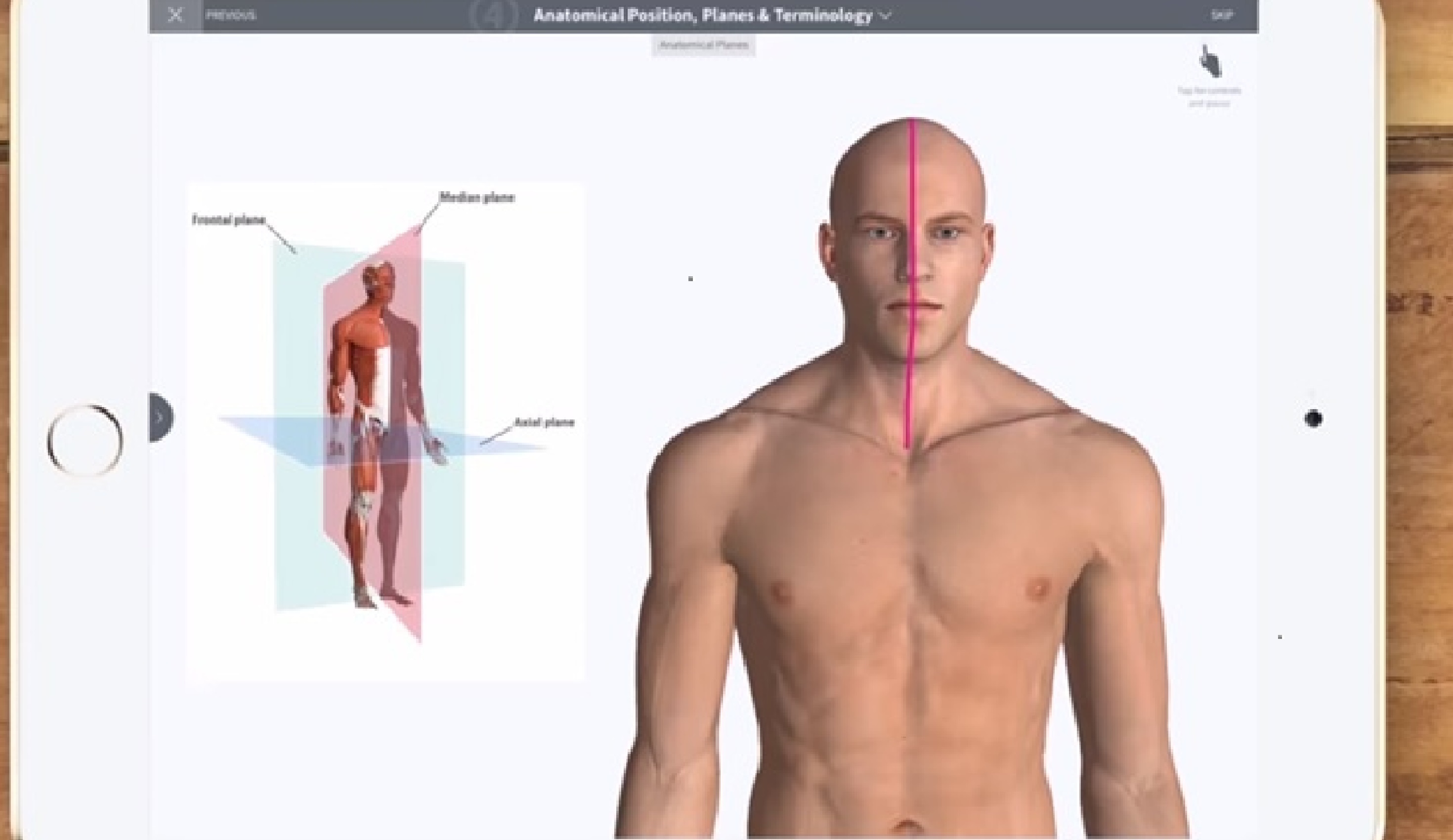1453x840 pixels.
Task: Expand the title dropdown chevron
Action: pos(885,16)
